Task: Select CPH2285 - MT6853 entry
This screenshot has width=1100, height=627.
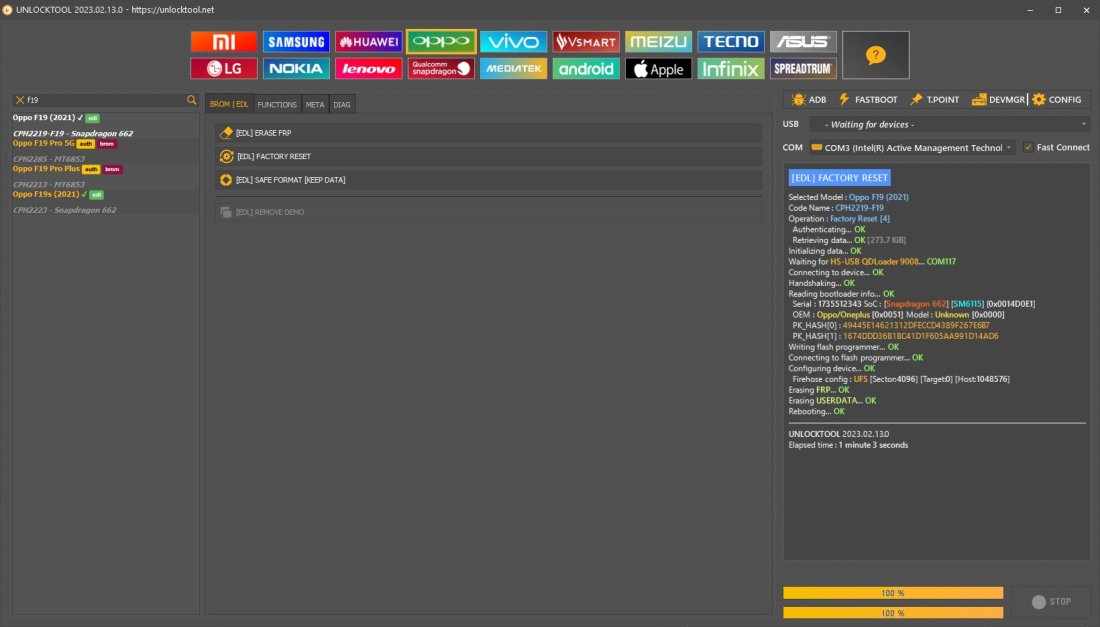Action: (x=48, y=159)
